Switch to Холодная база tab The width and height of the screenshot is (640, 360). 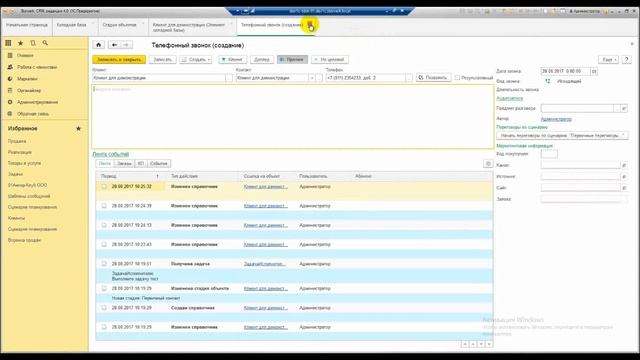coord(71,25)
